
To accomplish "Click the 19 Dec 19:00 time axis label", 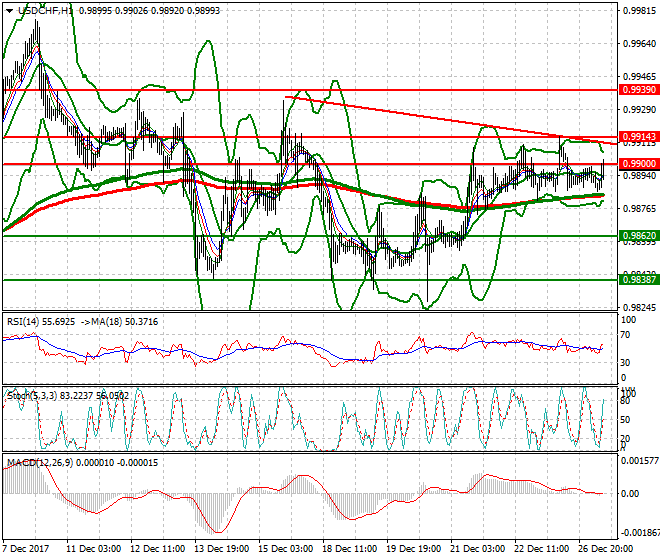I will click(x=413, y=549).
